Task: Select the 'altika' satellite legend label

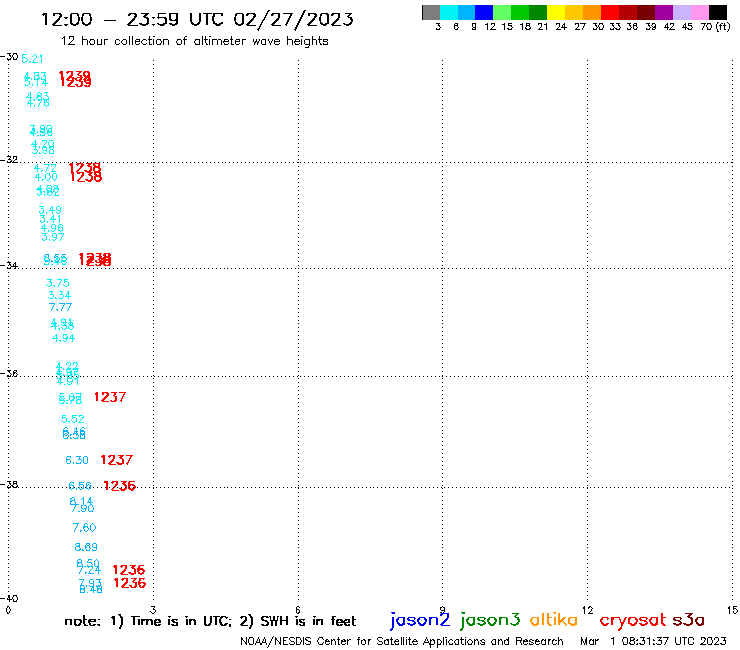Action: pyautogui.click(x=553, y=620)
